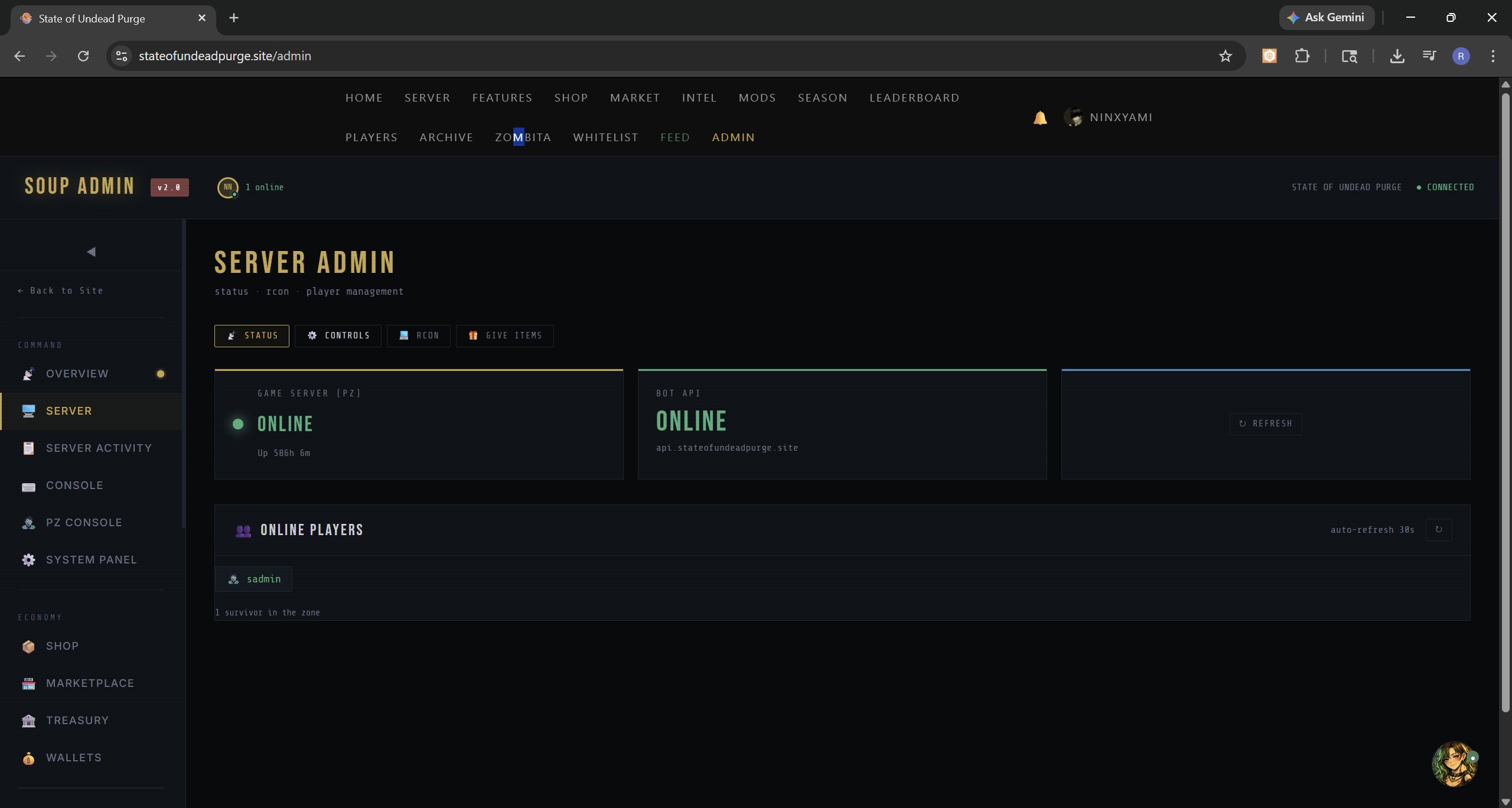1512x808 pixels.
Task: Open the Chrome three-dot menu
Action: (x=1493, y=56)
